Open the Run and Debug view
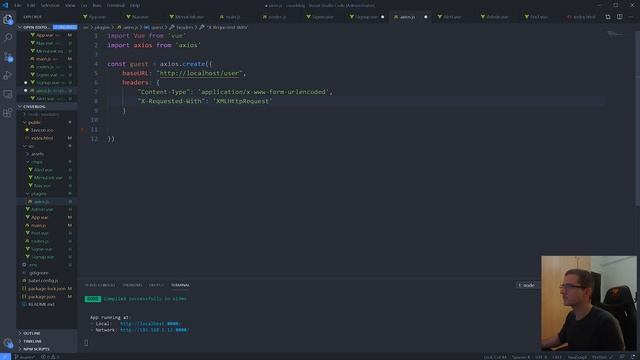Viewport: 640px width, 360px height. (x=8, y=75)
